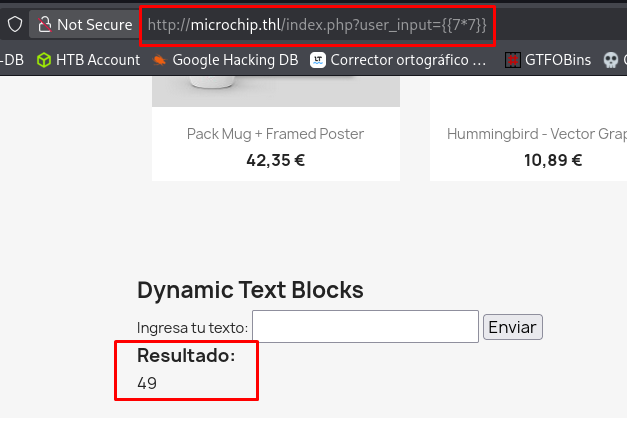
Task: Open the Google Hacking DB bookmark
Action: pos(235,60)
